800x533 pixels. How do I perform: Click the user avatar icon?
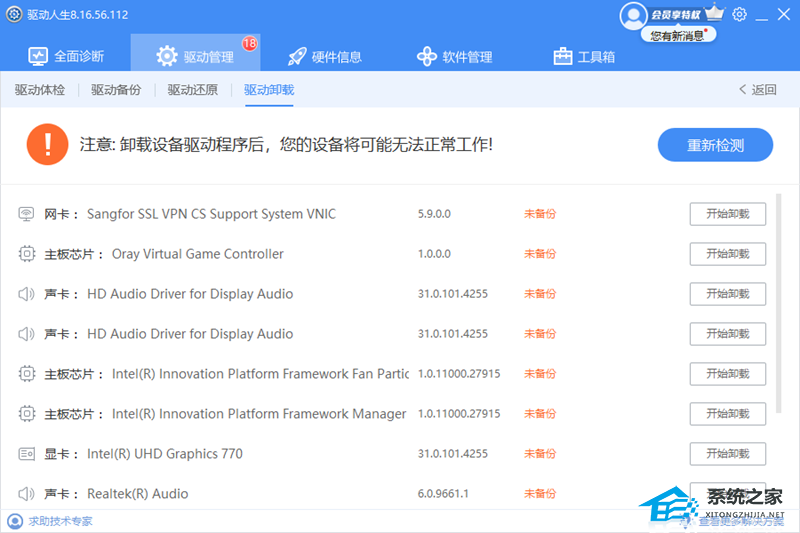[x=633, y=15]
